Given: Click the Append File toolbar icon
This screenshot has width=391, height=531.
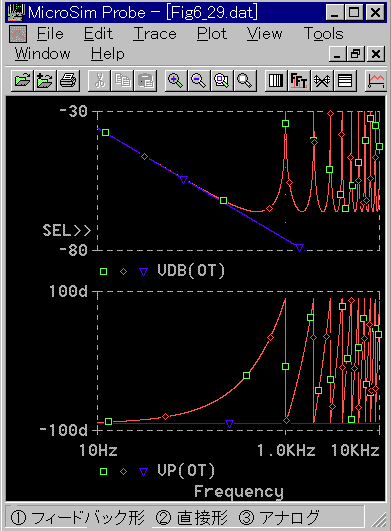Looking at the screenshot, I should [x=45, y=81].
